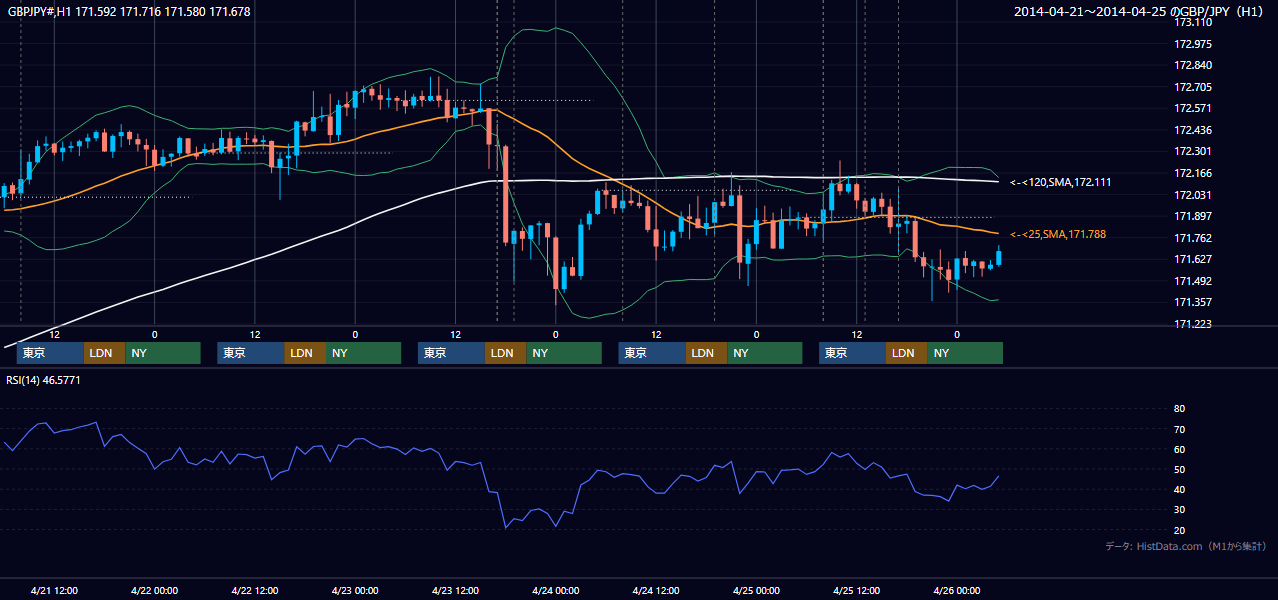The height and width of the screenshot is (600, 1278).
Task: Select the 4/22 12:00 time axis label
Action: coord(255,591)
